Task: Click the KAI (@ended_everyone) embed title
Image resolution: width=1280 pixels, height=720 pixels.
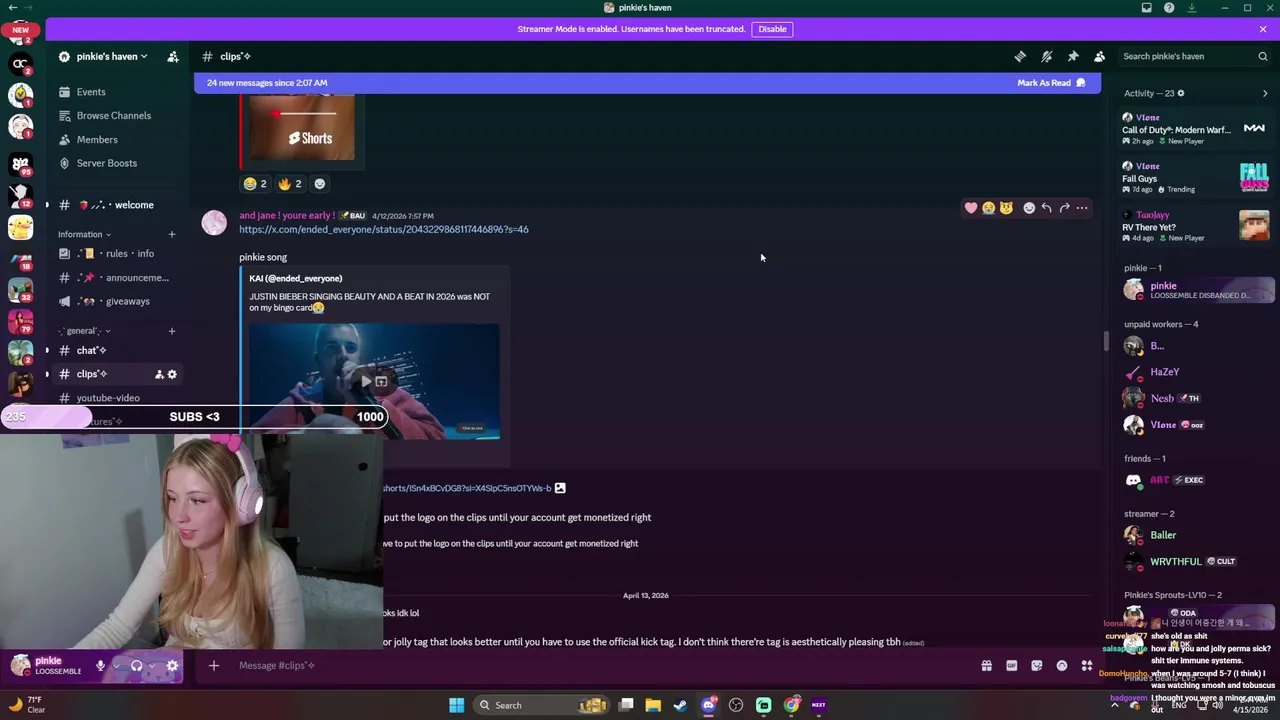Action: tap(295, 279)
